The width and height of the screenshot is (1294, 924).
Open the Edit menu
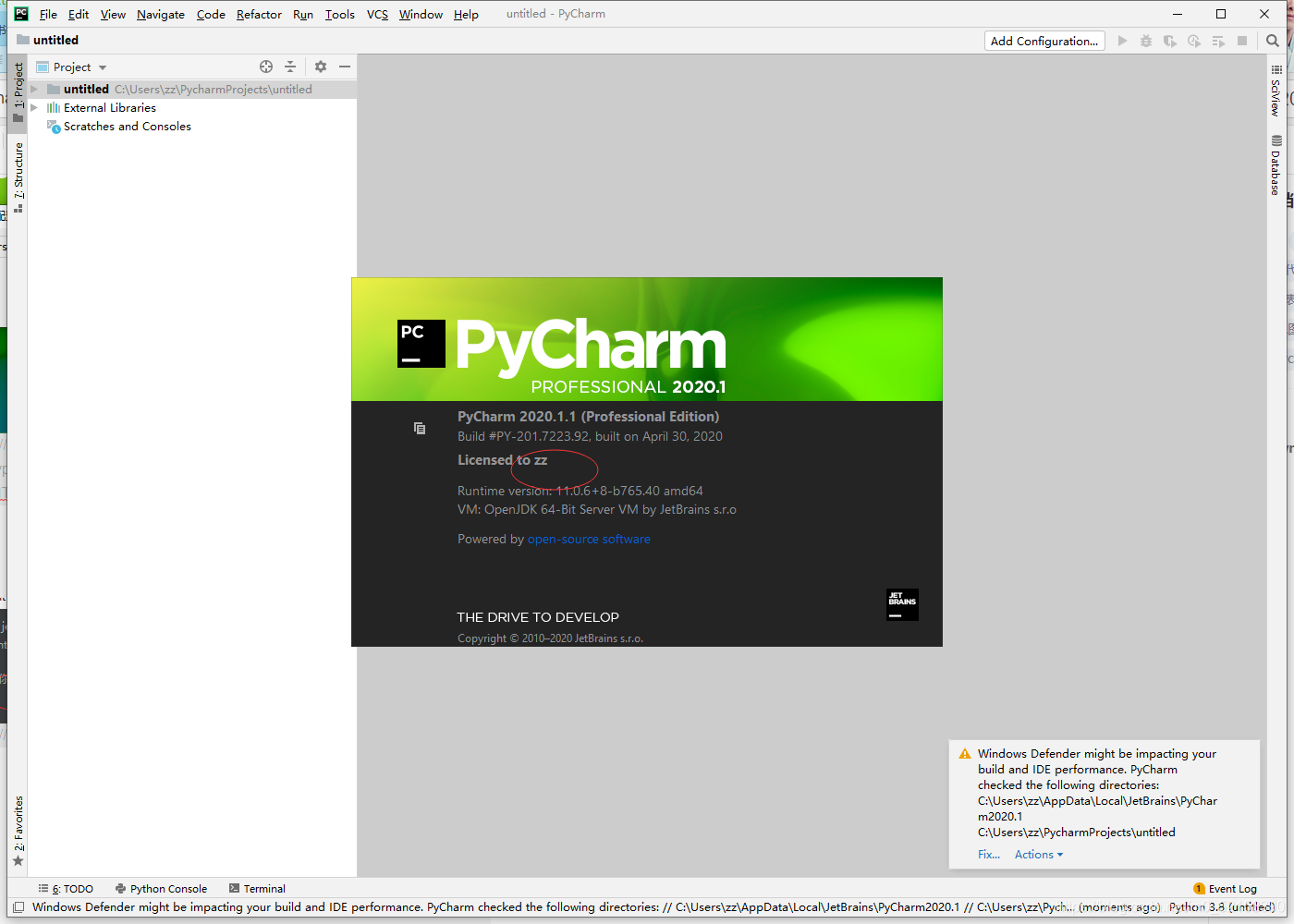coord(79,14)
